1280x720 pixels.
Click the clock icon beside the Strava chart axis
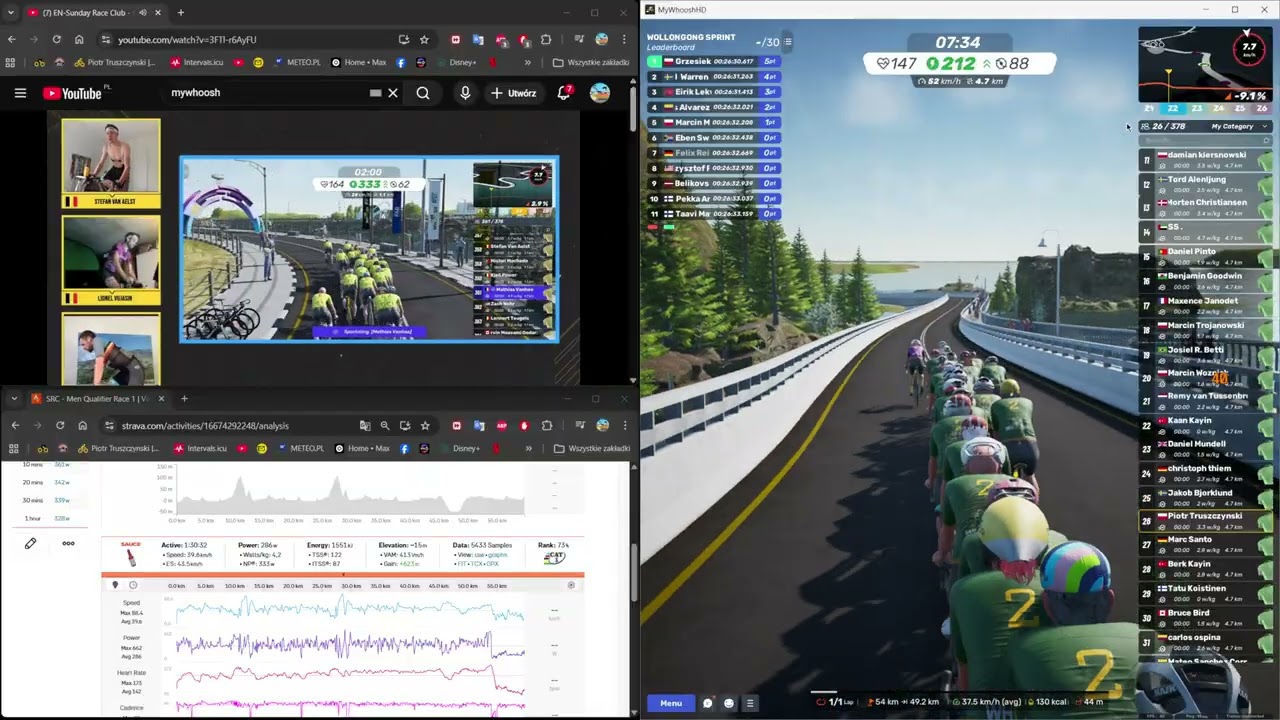pyautogui.click(x=133, y=585)
